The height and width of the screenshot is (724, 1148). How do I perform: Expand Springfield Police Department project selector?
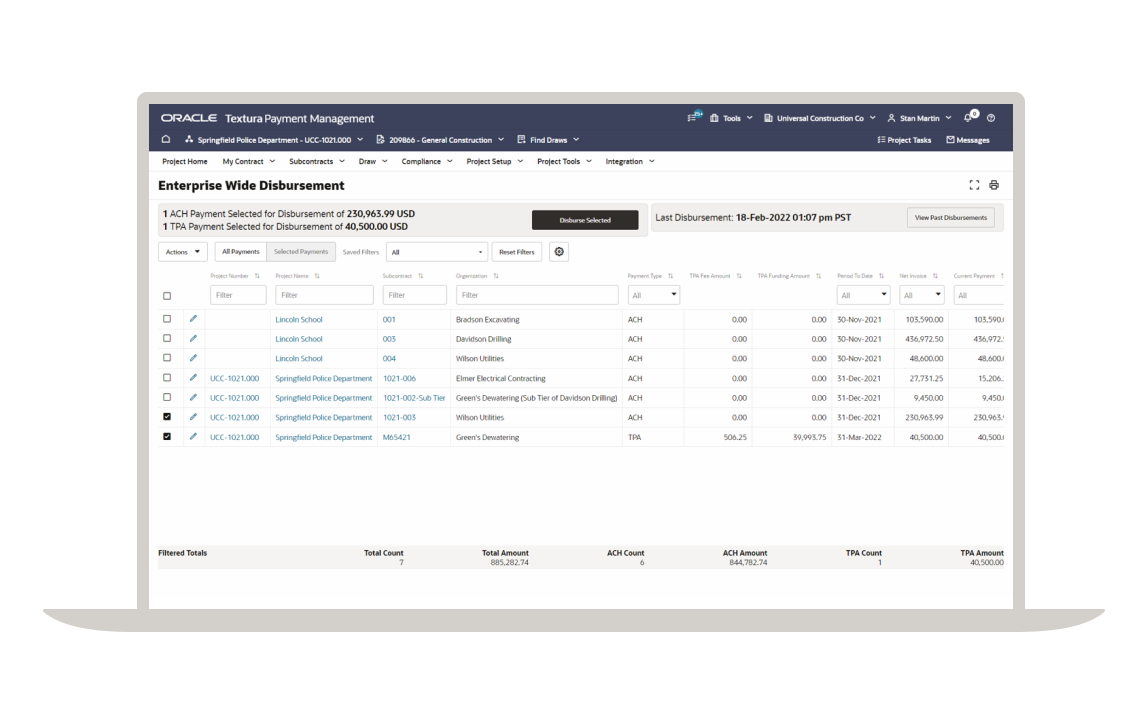[x=274, y=140]
